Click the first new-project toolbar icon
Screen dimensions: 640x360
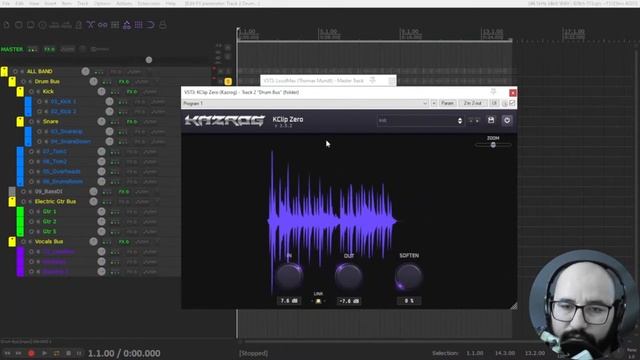[7, 25]
